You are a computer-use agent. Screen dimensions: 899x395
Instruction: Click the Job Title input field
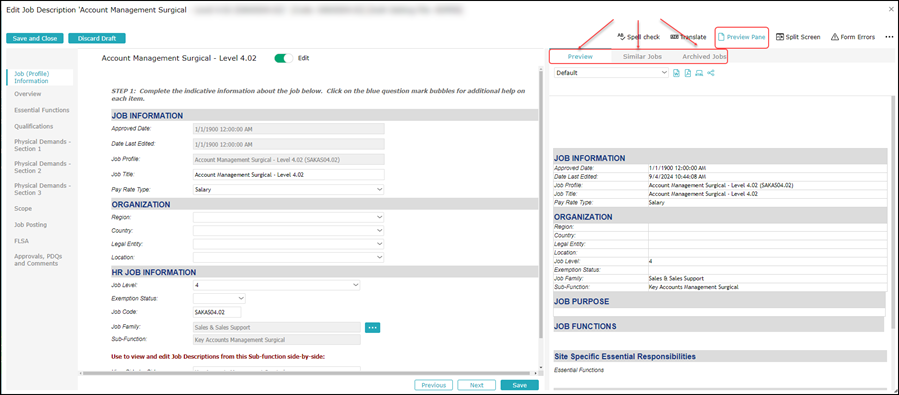tap(288, 174)
